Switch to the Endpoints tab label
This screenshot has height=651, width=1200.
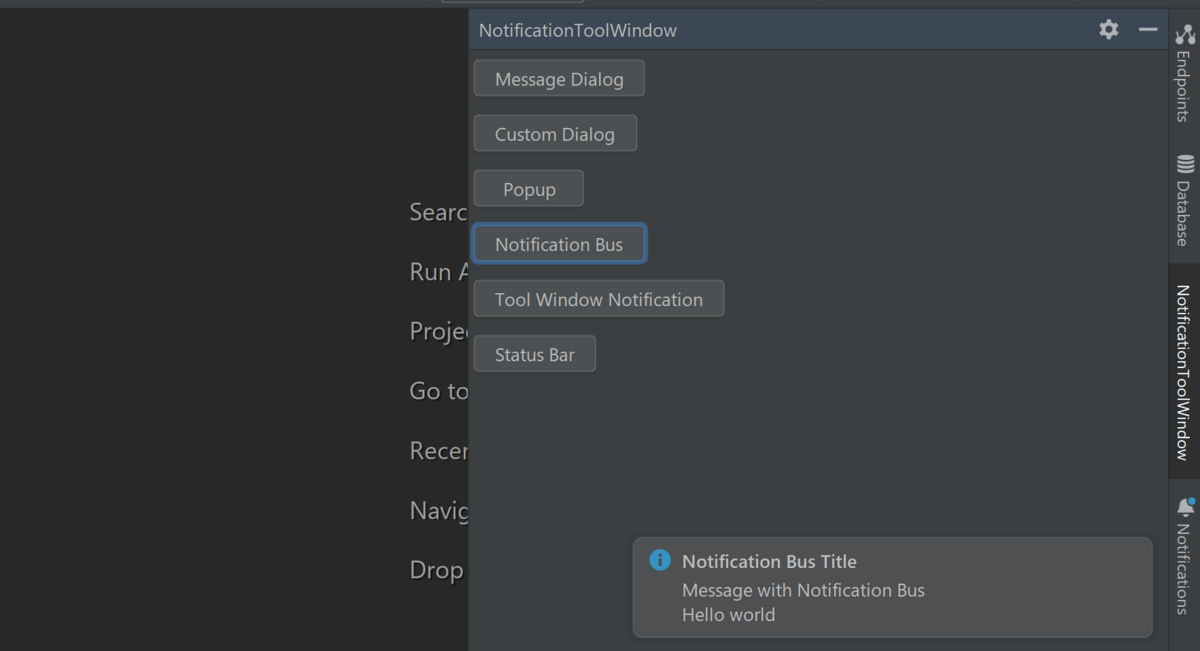coord(1183,85)
